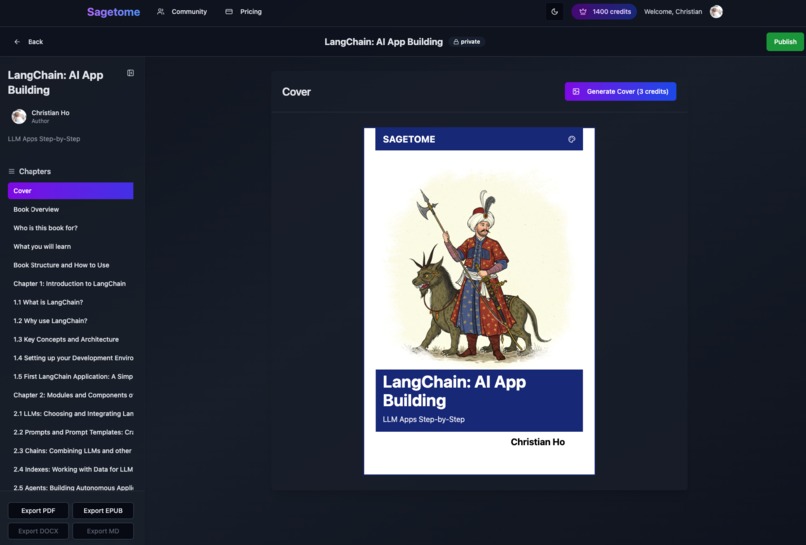Go Back with the arrow button
Screen dimensions: 806x545
[29, 42]
